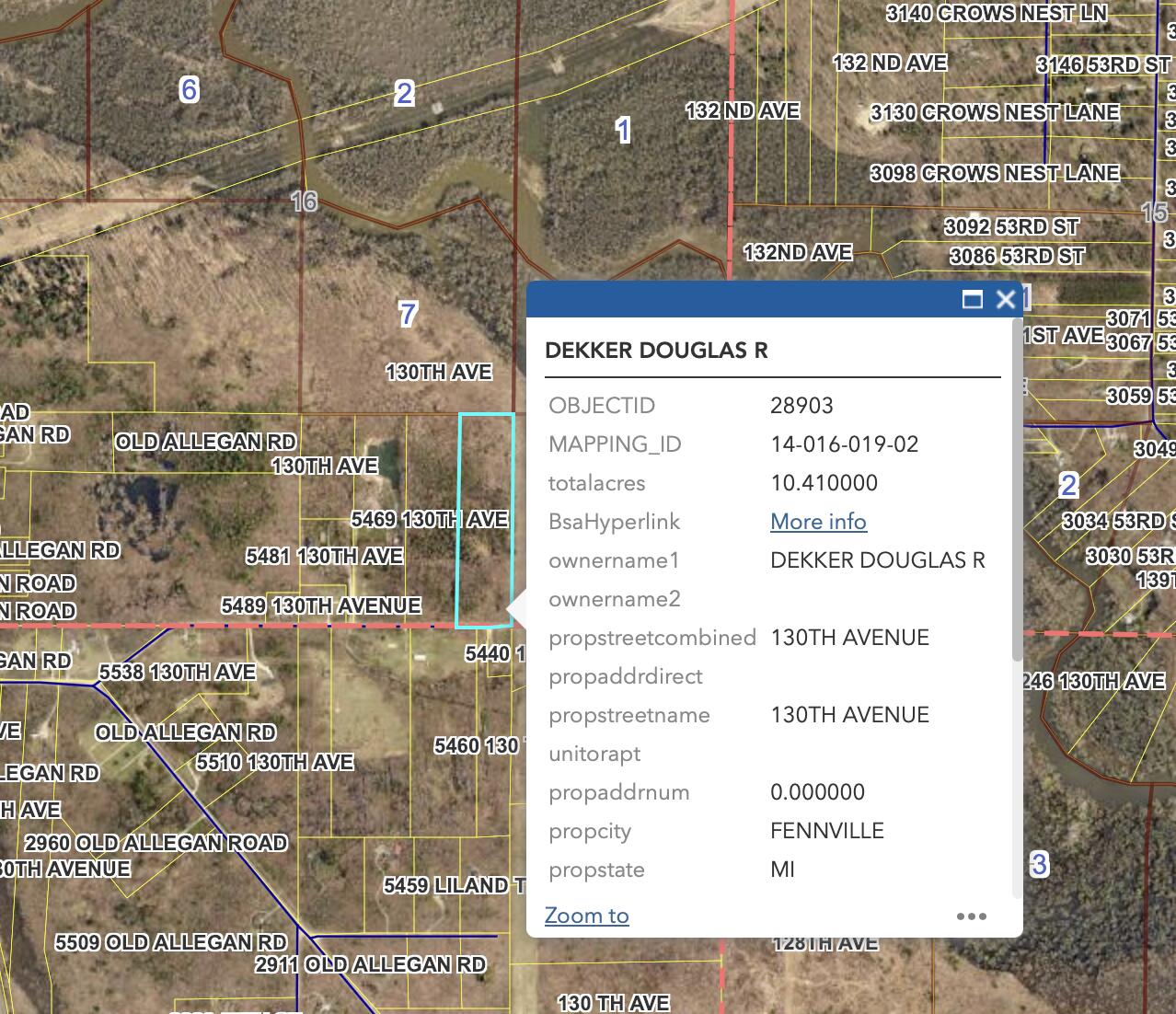The width and height of the screenshot is (1176, 1014).
Task: Click the 3140 CROWS NEST LN label
Action: click(996, 13)
